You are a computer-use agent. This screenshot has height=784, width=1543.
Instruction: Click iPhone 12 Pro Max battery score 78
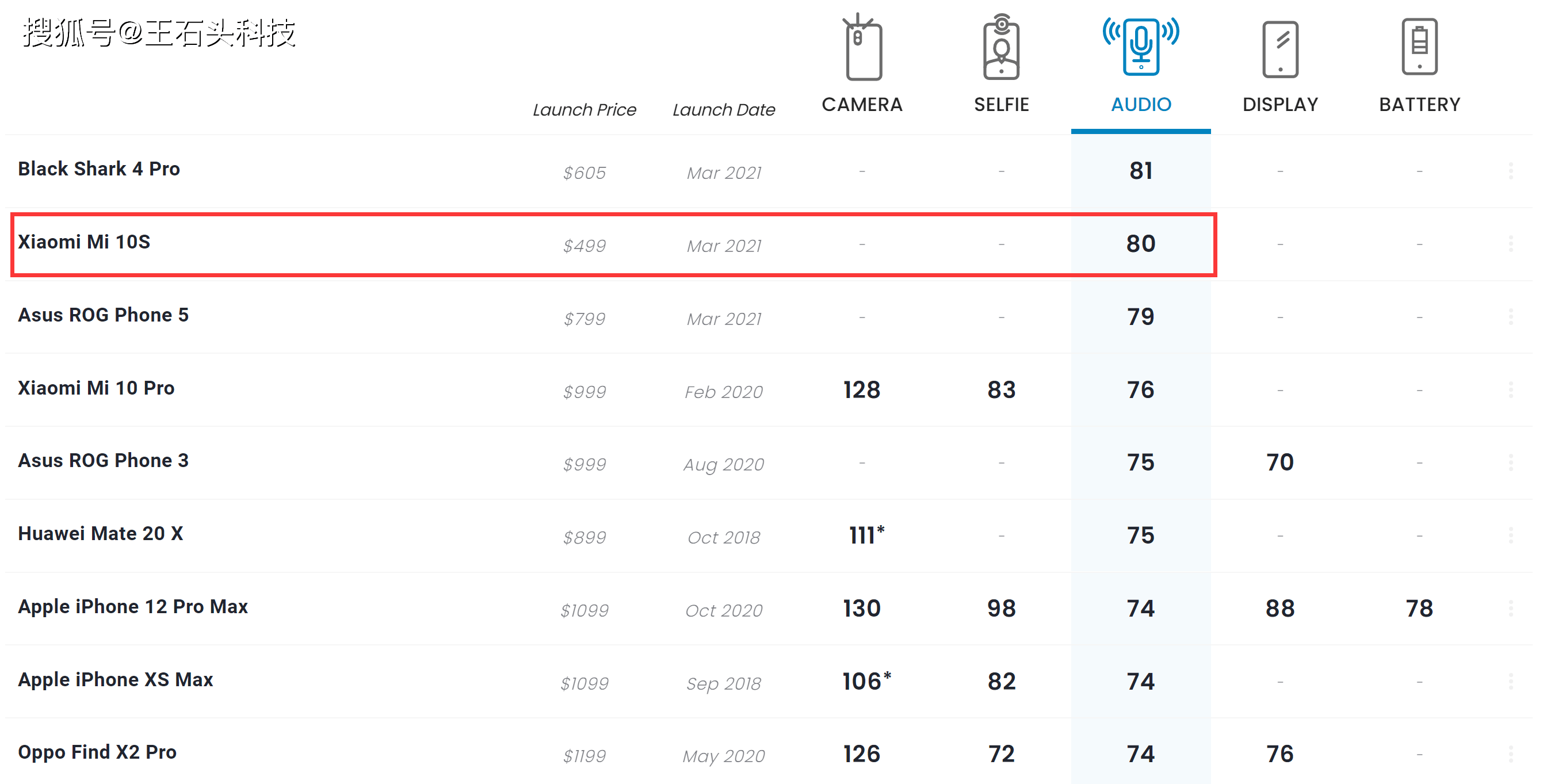1419,609
